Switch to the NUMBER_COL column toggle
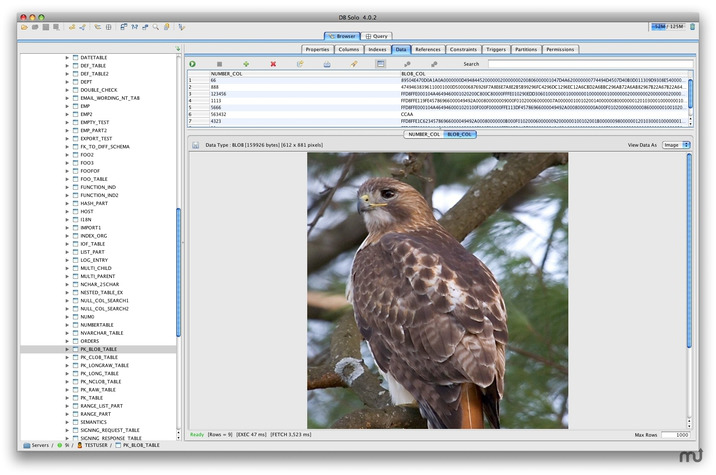Image resolution: width=716 pixels, height=475 pixels. (424, 134)
